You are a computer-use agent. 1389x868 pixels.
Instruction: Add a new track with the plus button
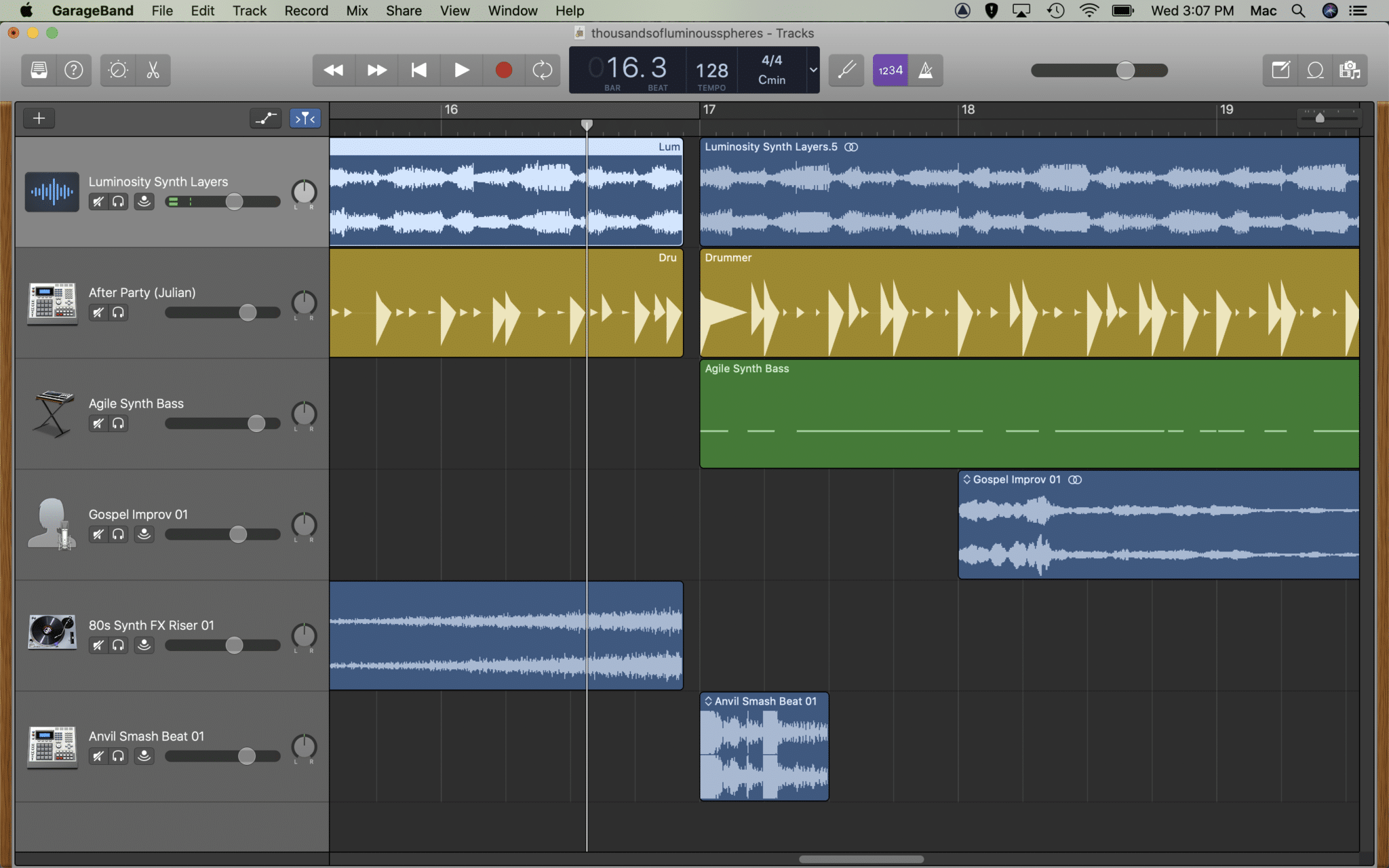pyautogui.click(x=39, y=117)
